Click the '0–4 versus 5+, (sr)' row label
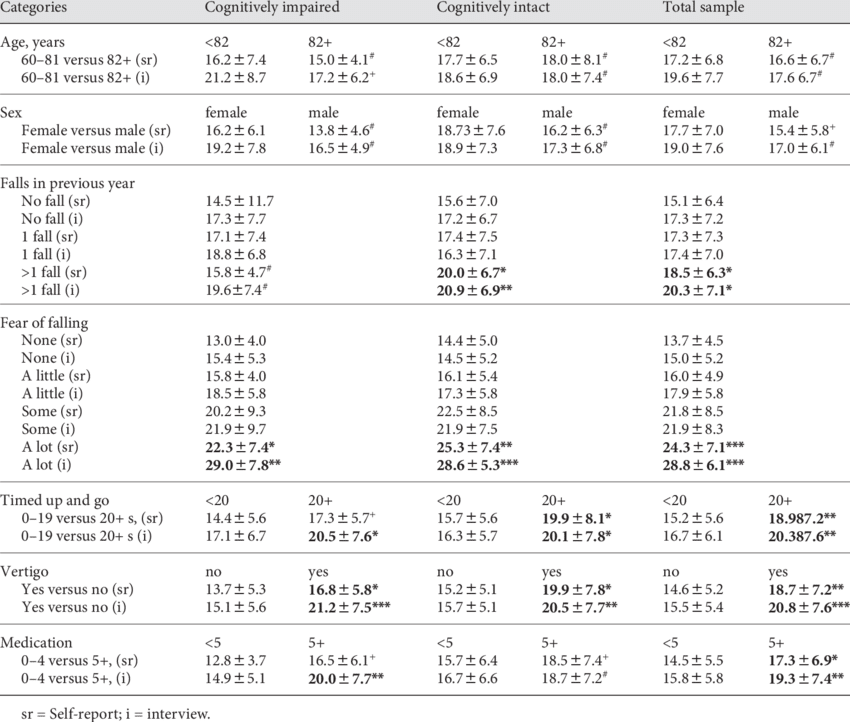This screenshot has height=722, width=850. click(x=80, y=661)
